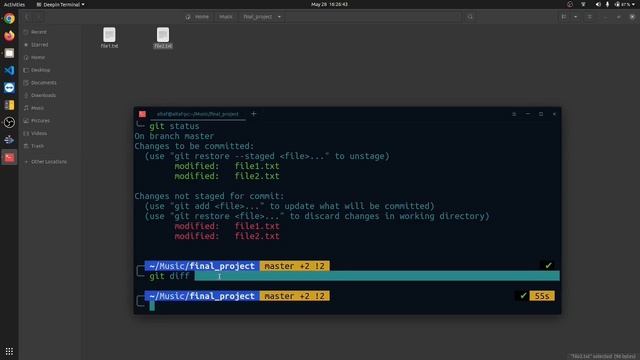Screen dimensions: 640x360
Task: Navigate to Home in the path bar
Action: point(198,17)
